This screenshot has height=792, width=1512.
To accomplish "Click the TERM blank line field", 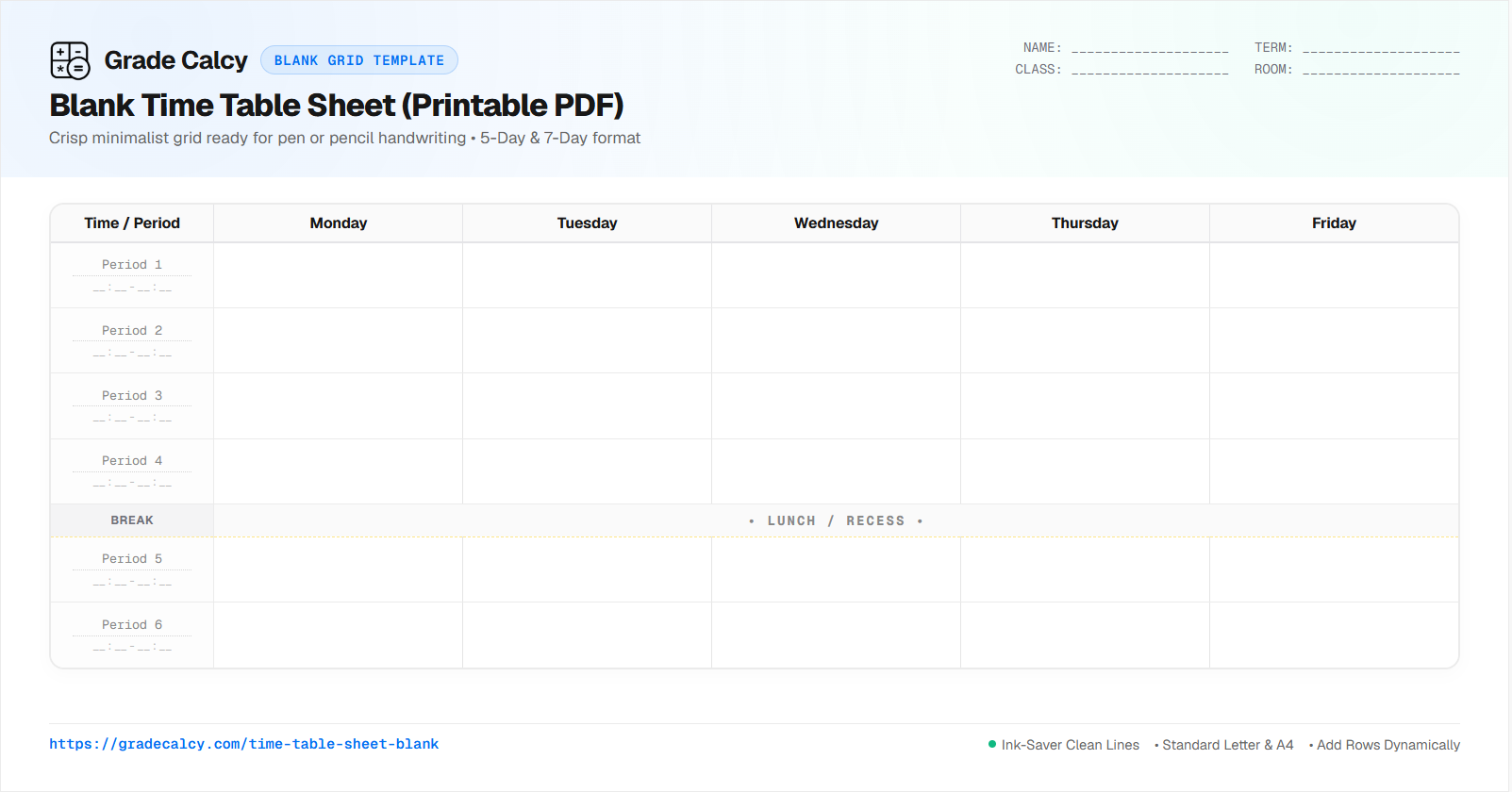I will [1381, 48].
